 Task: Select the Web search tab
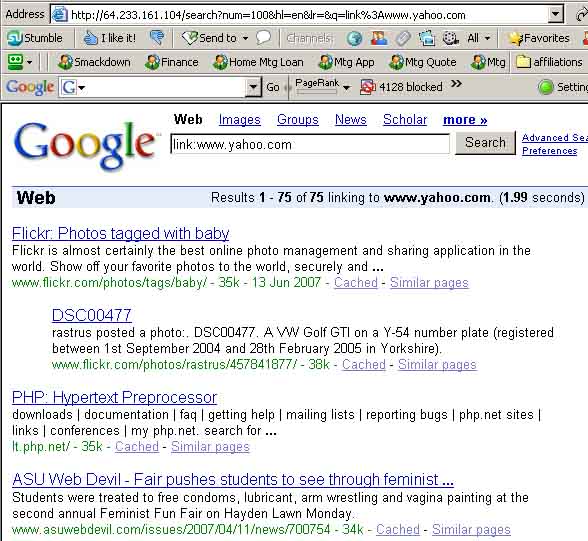coord(188,120)
